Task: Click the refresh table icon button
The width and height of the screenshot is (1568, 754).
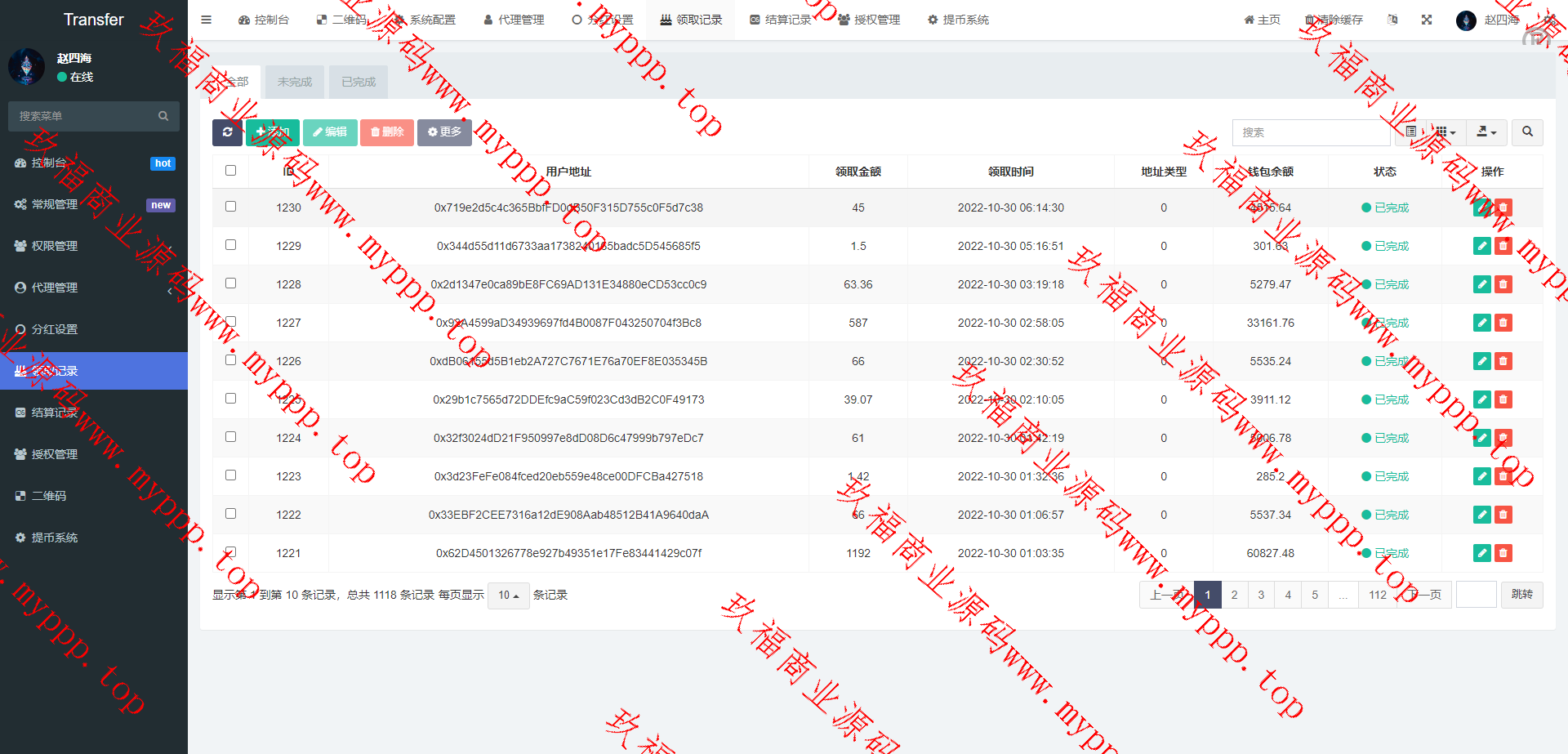Action: click(227, 132)
